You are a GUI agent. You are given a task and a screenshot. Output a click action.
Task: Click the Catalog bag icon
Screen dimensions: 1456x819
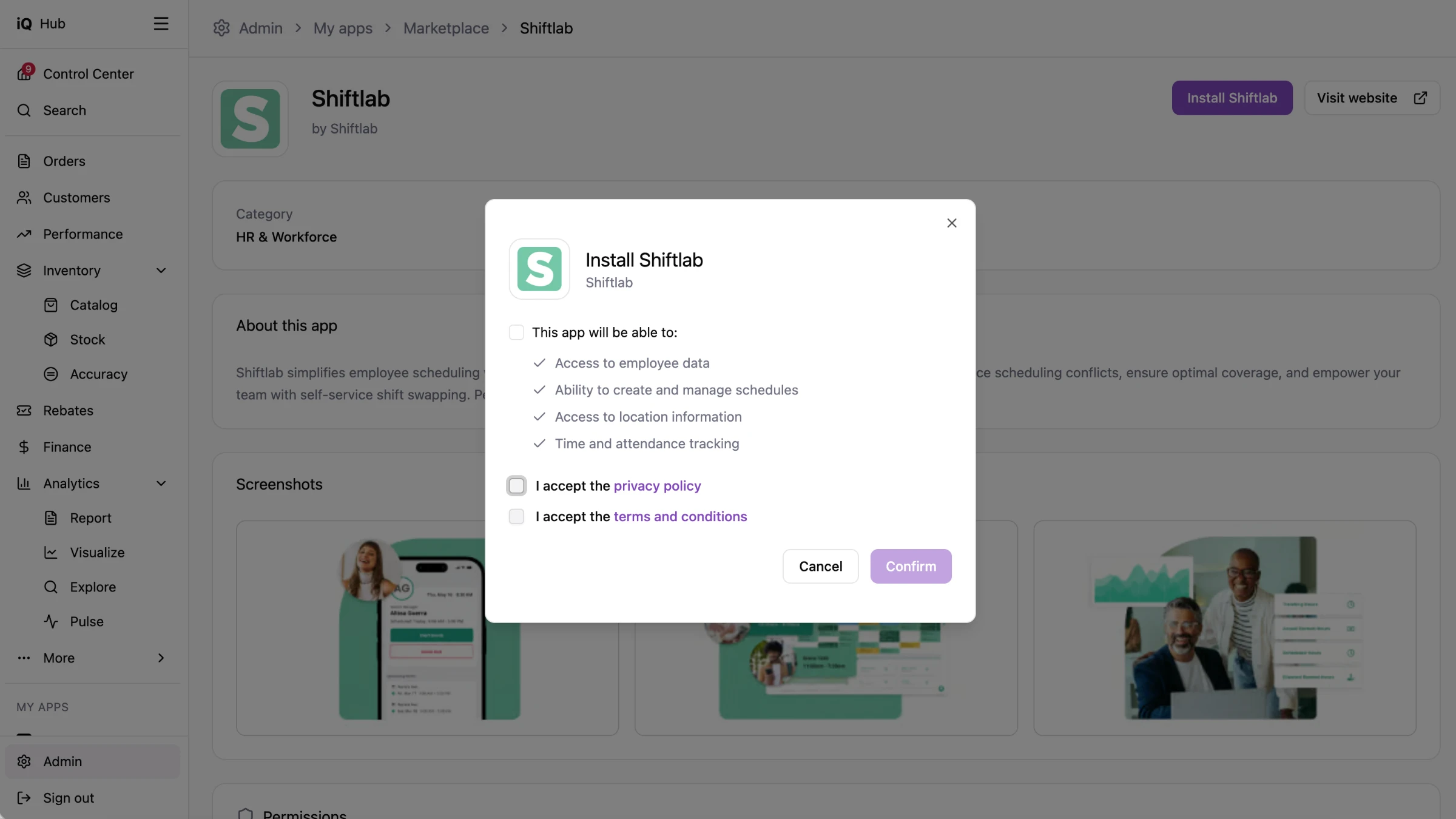pyautogui.click(x=51, y=305)
